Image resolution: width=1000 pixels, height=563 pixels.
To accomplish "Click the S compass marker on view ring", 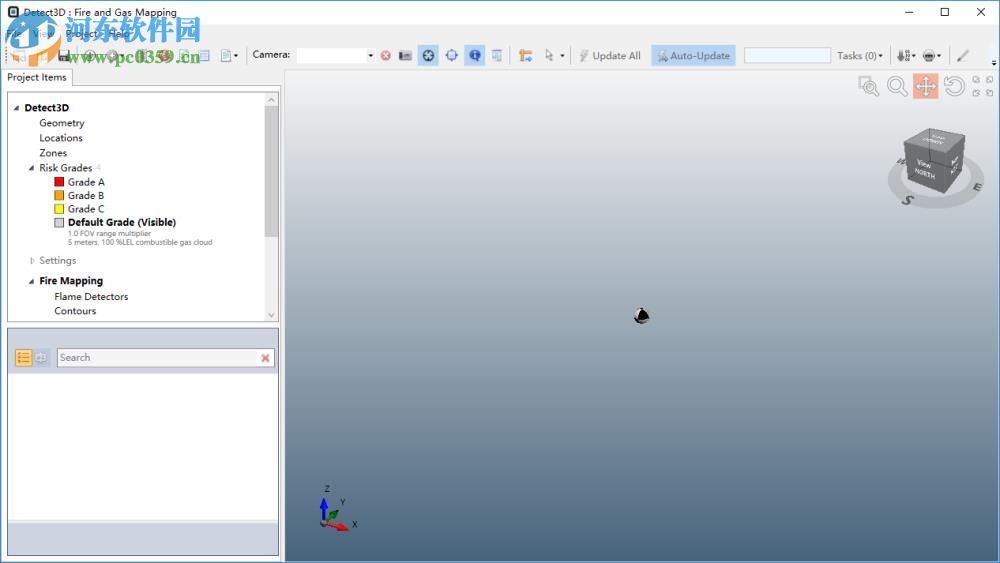I will (908, 200).
